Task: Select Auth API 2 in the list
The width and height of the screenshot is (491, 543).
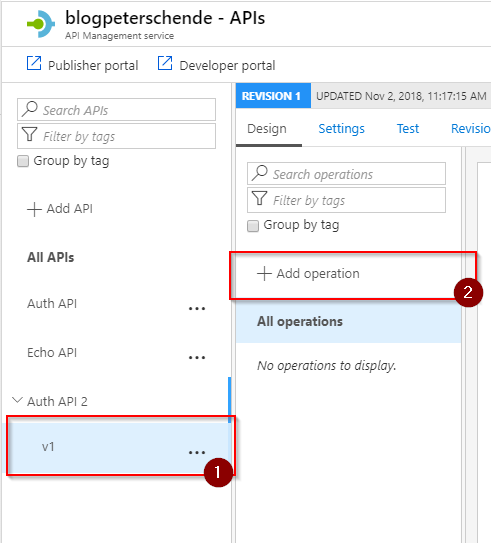Action: 57,402
